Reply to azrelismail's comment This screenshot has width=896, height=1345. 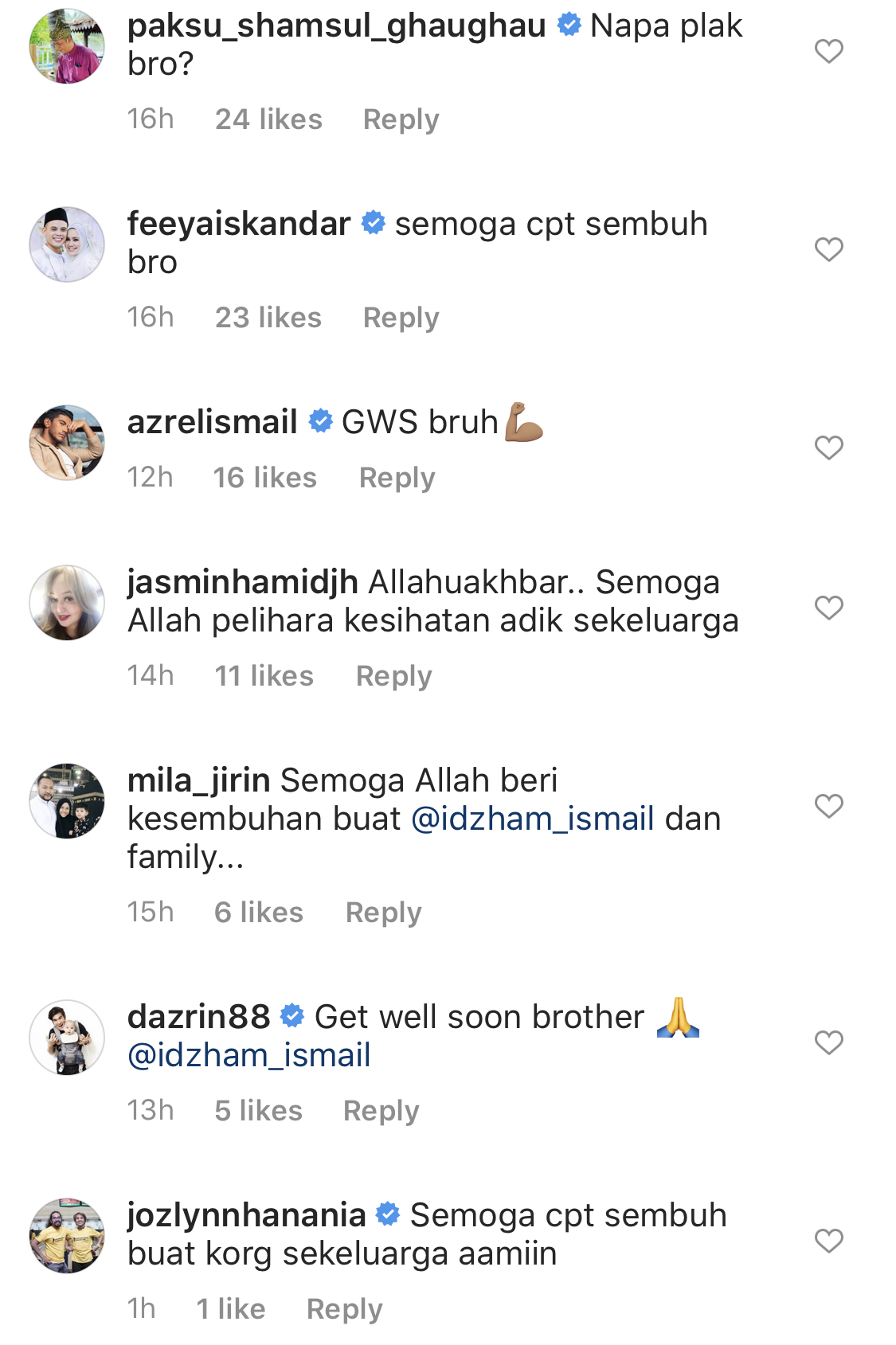pos(397,478)
